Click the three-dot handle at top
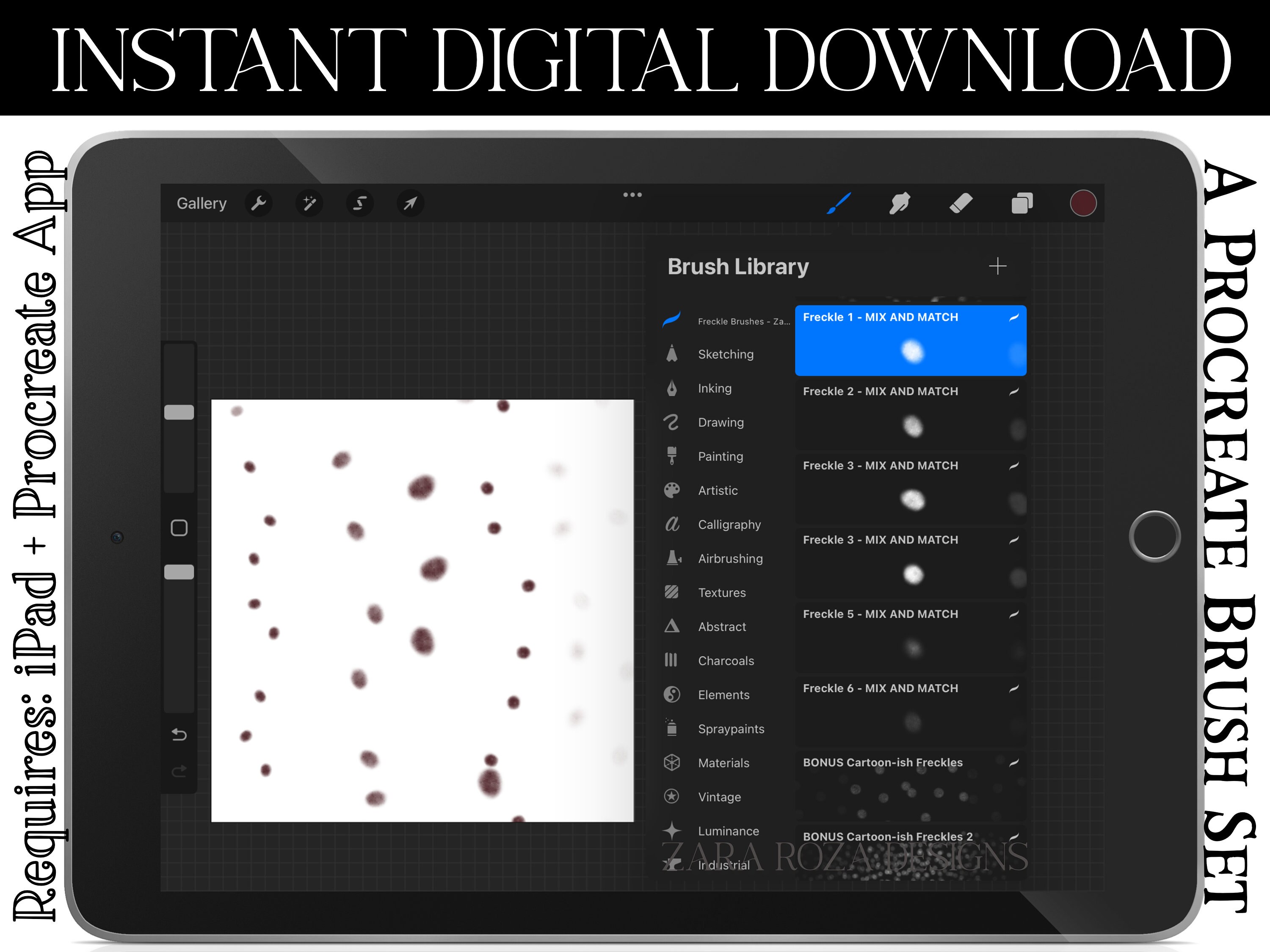 [x=633, y=195]
